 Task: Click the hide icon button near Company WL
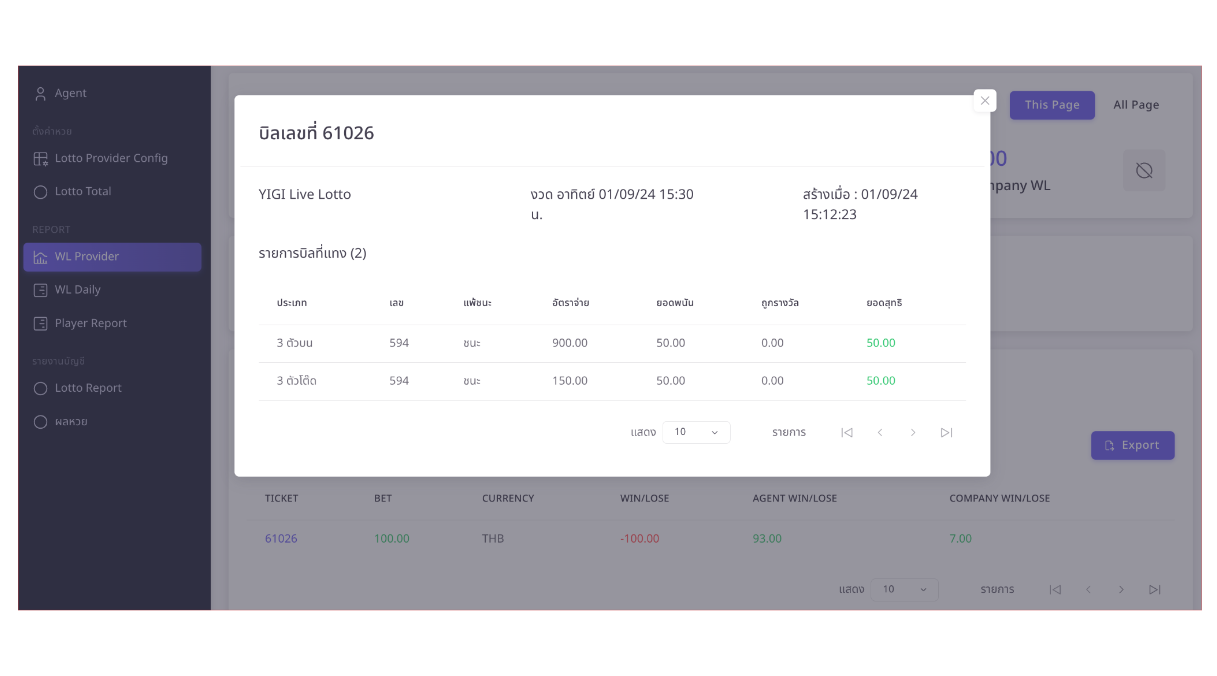point(1144,171)
